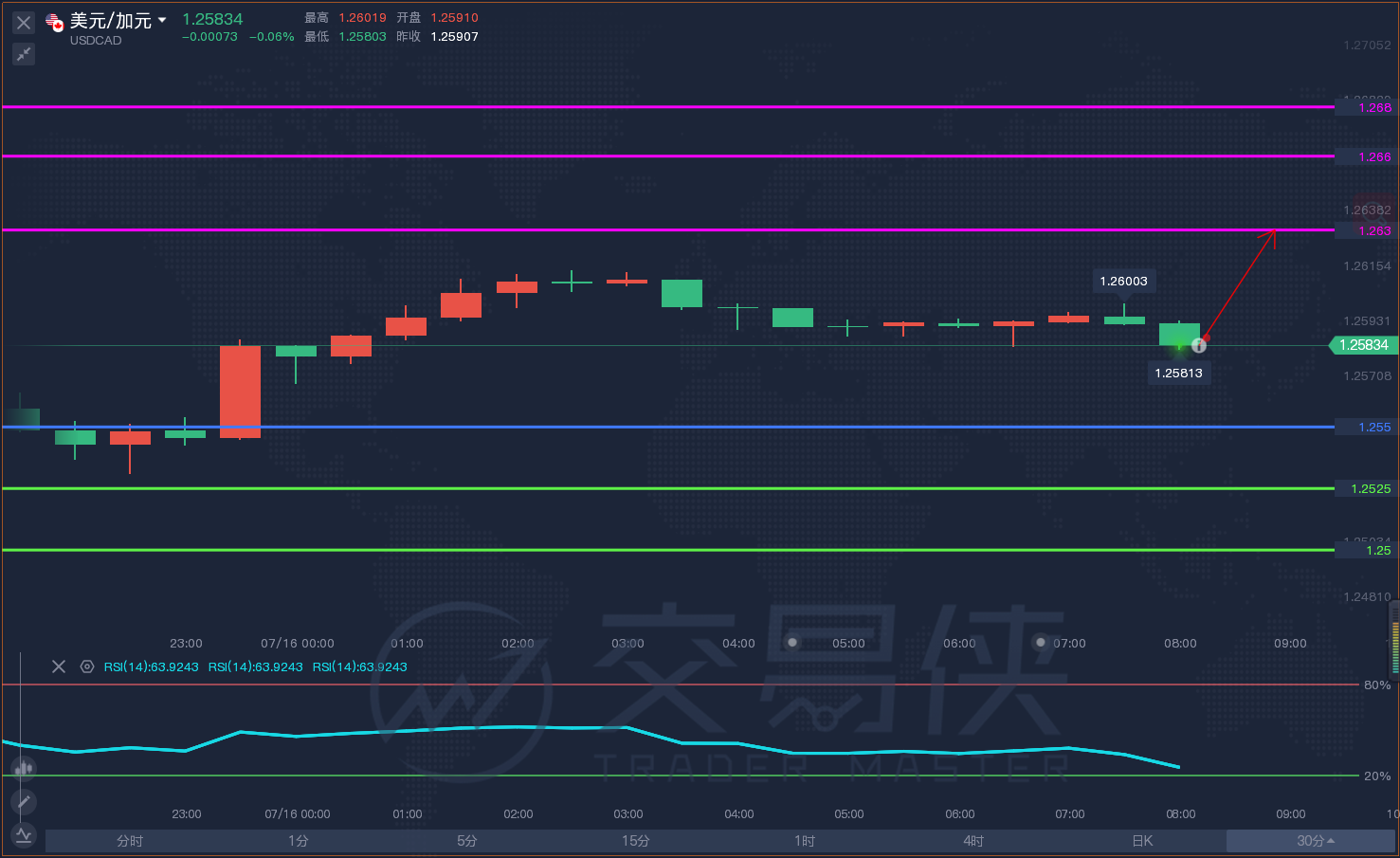Open RSI indicator settings hexagon icon
The image size is (1400, 858).
tap(87, 666)
